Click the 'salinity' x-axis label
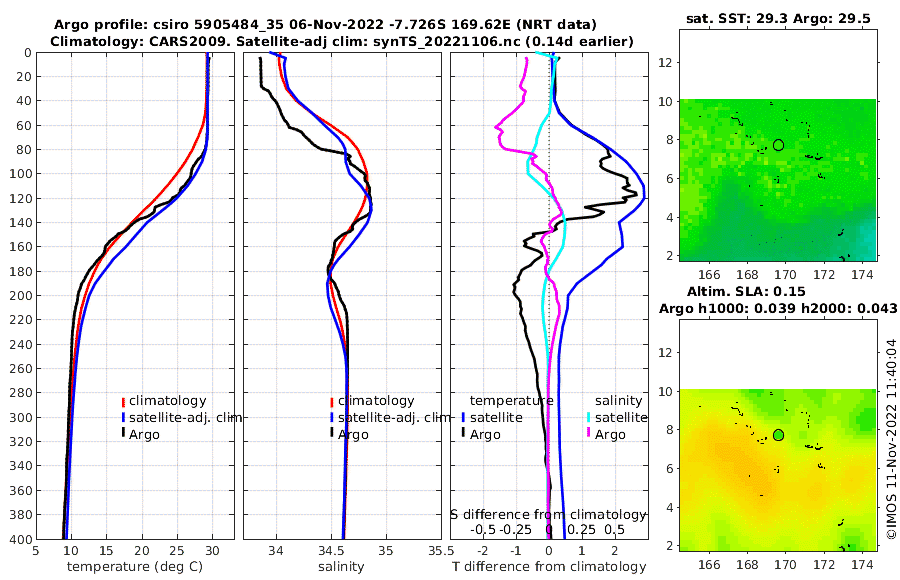This screenshot has height=580, width=900. [342, 567]
